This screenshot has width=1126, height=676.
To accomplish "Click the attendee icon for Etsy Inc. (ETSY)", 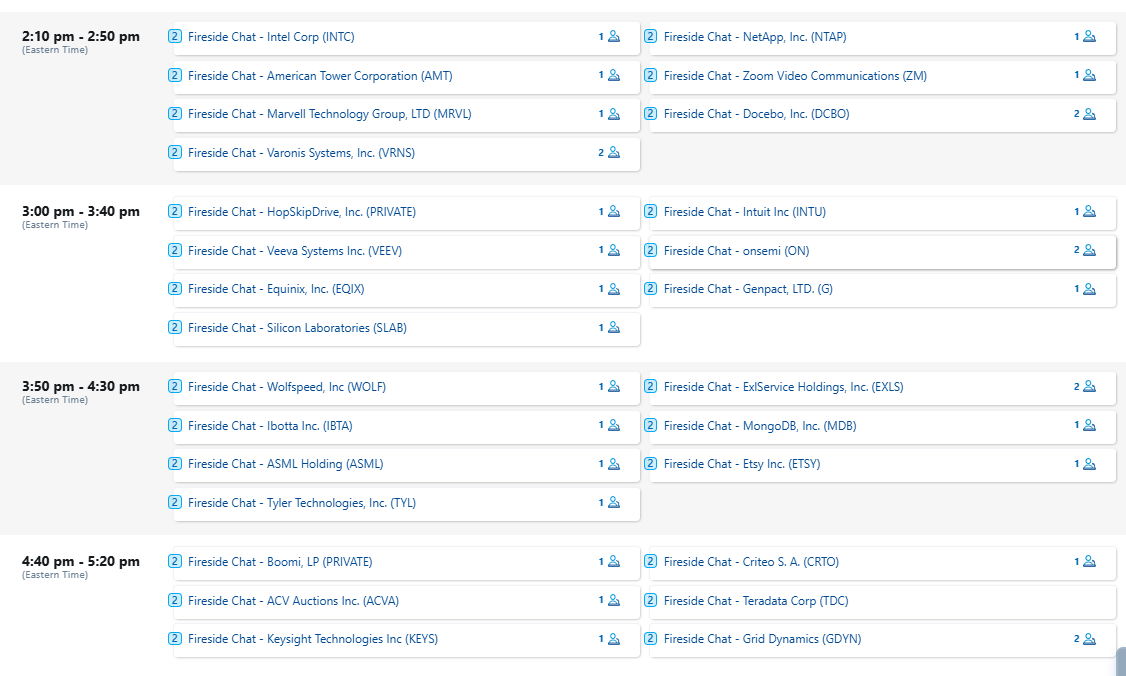I will pyautogui.click(x=1089, y=464).
